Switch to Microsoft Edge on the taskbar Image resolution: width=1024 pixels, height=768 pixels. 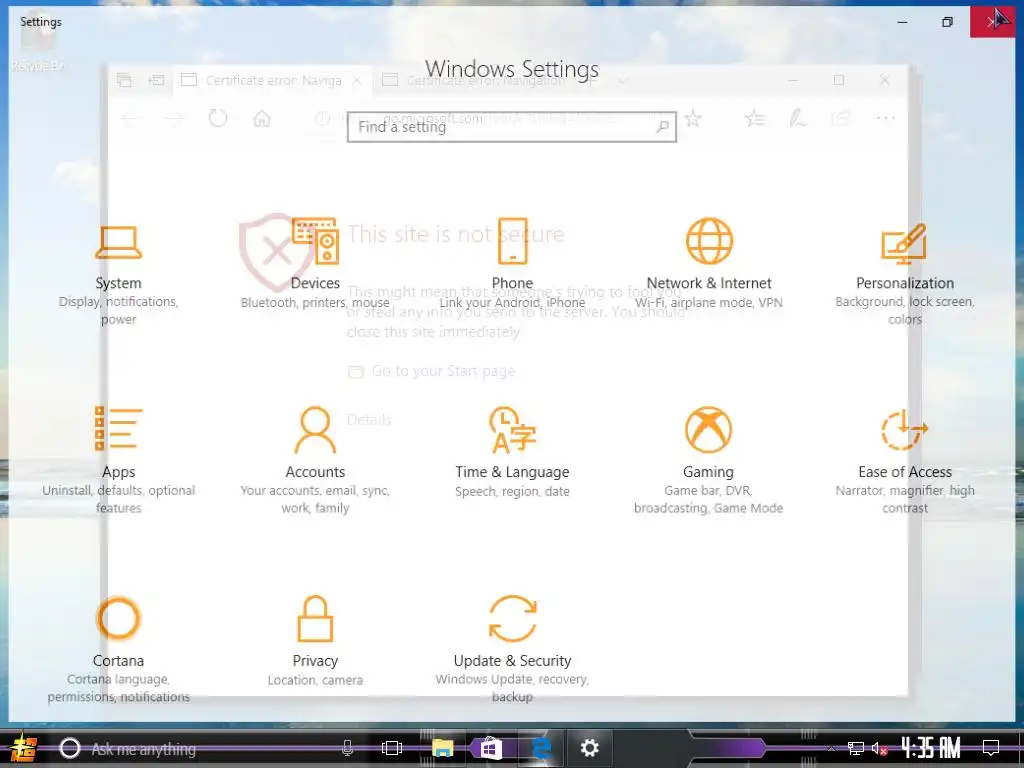click(x=541, y=748)
